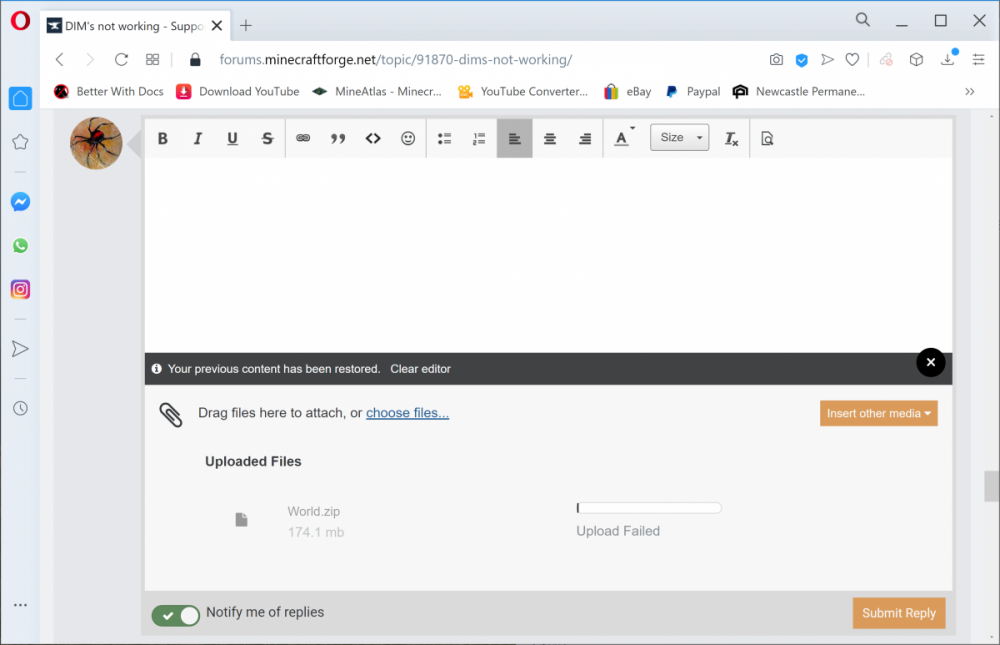Open a new tab
The width and height of the screenshot is (1000, 645).
pyautogui.click(x=246, y=26)
